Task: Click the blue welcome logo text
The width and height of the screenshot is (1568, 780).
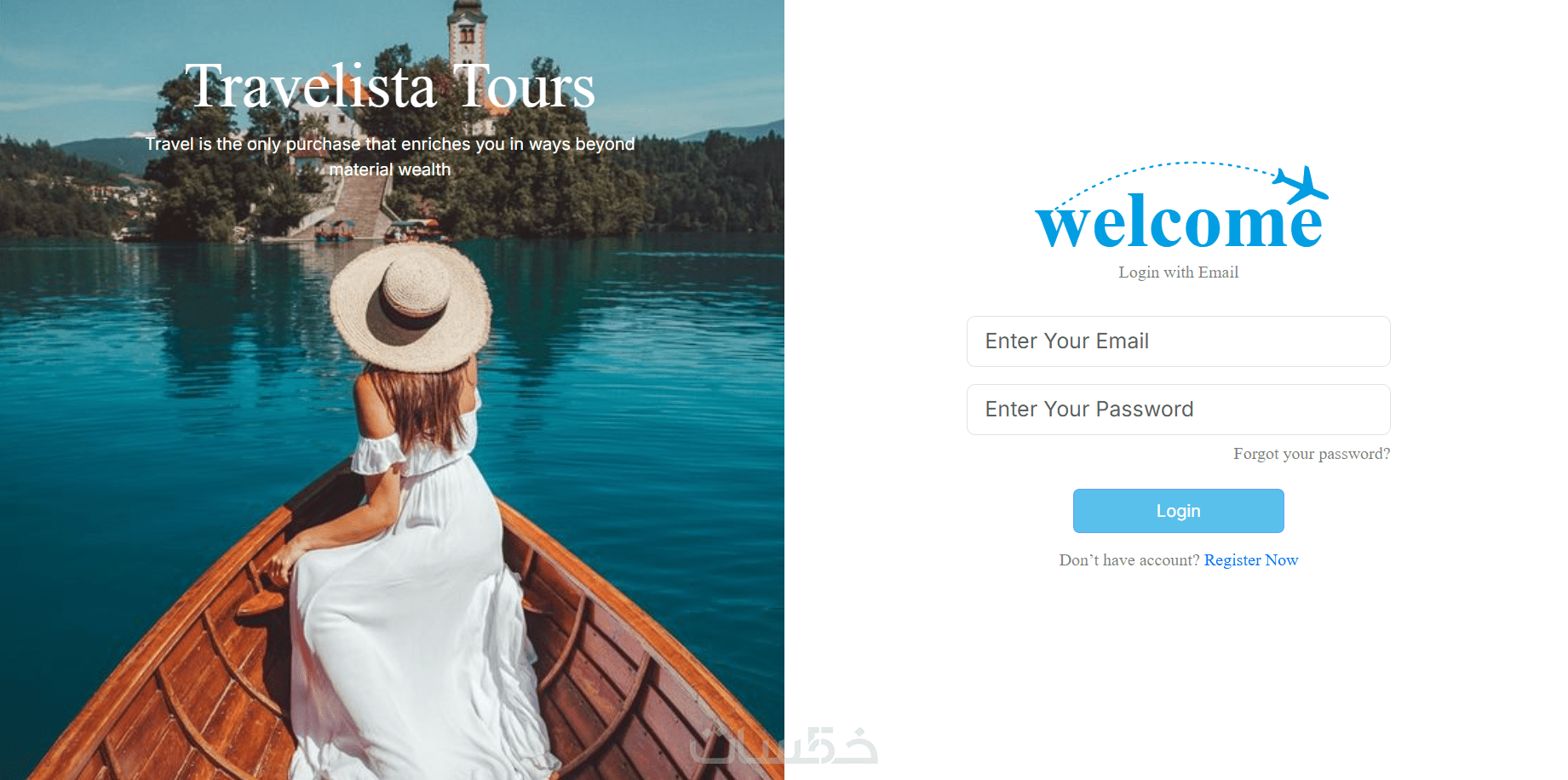Action: point(1179,224)
